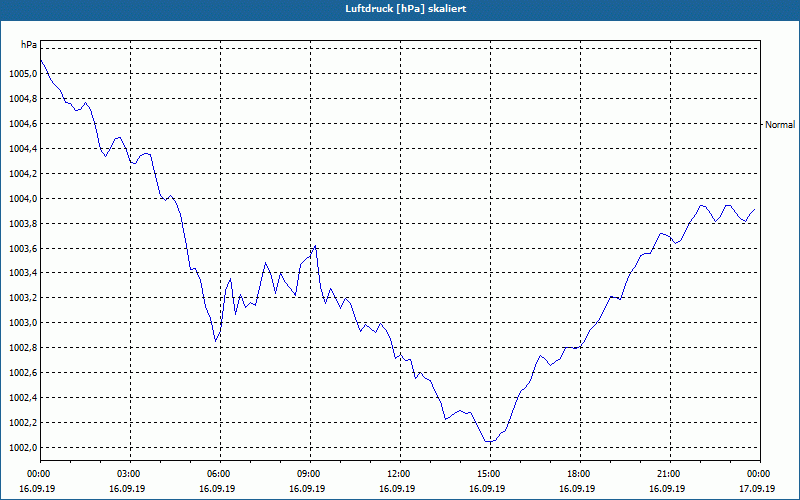
Task: Click the 1003,8 axis label
Action: tap(23, 224)
